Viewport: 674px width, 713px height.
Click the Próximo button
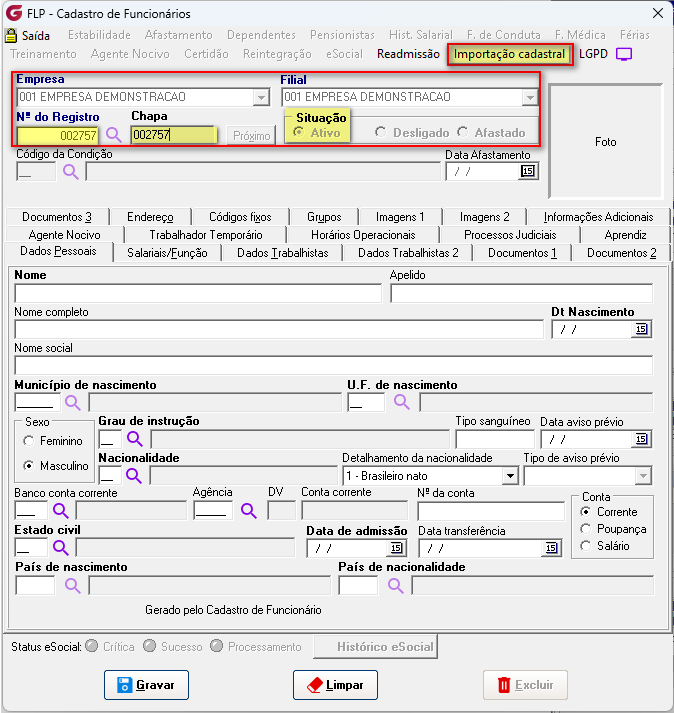point(251,136)
